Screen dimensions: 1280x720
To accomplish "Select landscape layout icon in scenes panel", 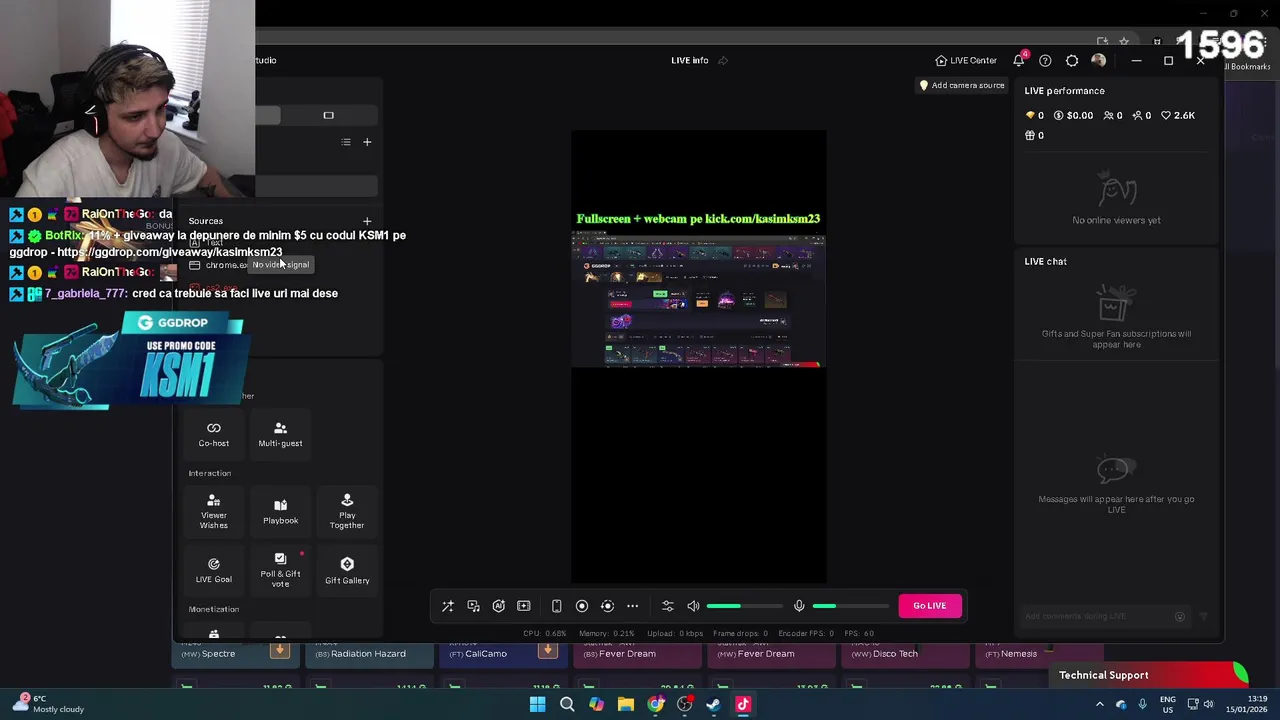I will click(x=328, y=115).
